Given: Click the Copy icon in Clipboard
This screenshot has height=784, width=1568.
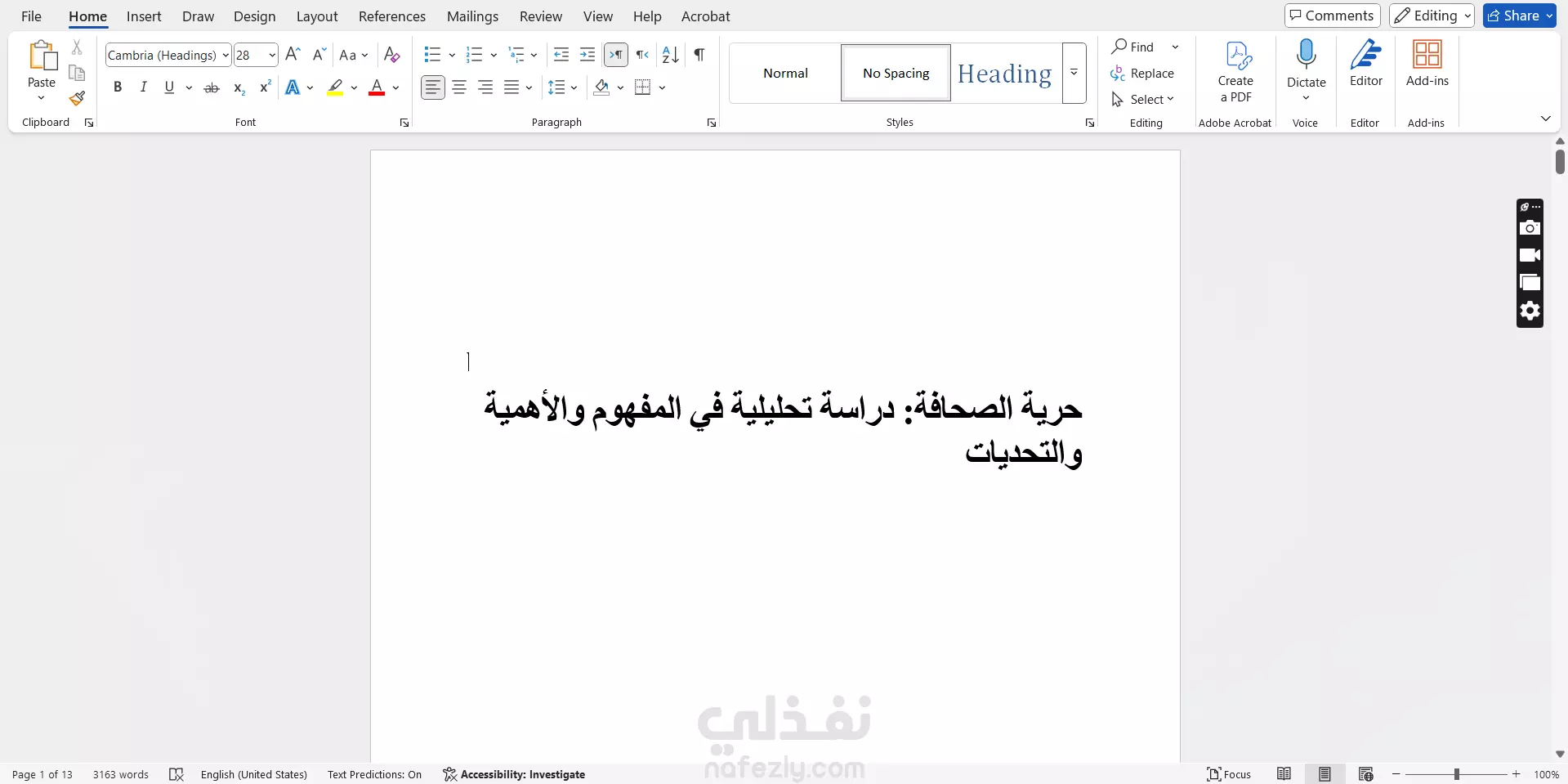Looking at the screenshot, I should click(x=77, y=73).
